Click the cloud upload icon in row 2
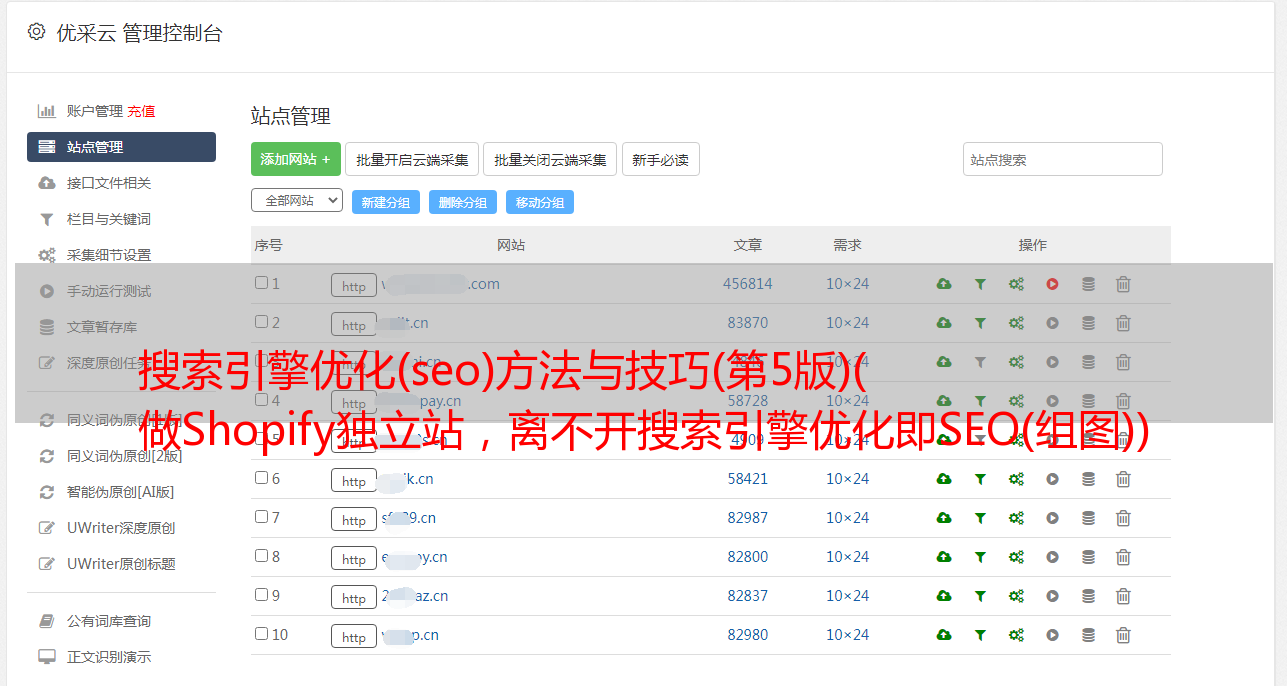 click(944, 323)
